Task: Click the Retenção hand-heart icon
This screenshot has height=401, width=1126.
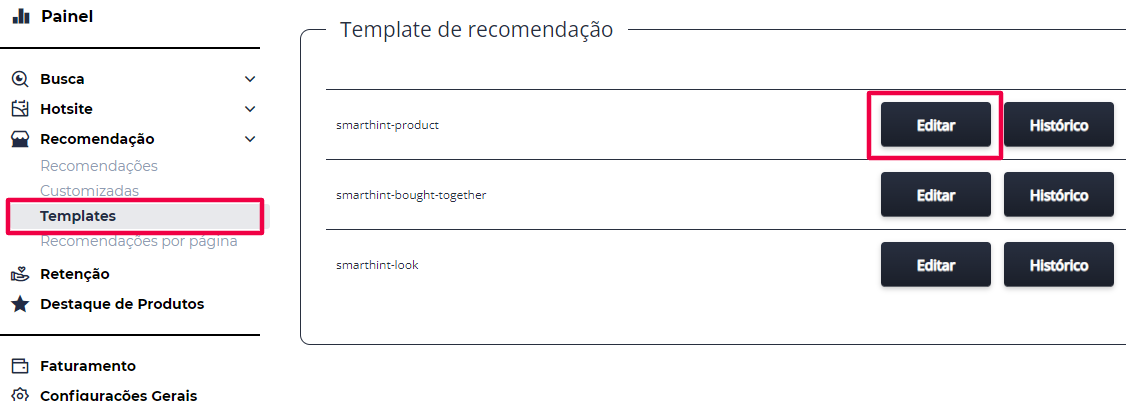Action: tap(21, 274)
